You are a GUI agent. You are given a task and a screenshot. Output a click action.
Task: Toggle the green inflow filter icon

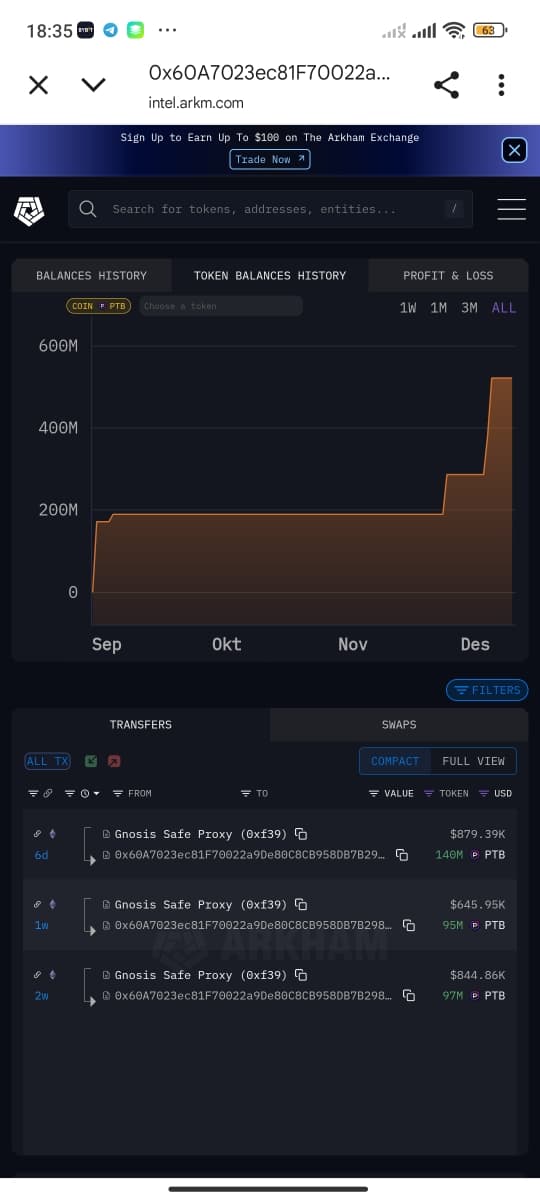click(x=91, y=762)
